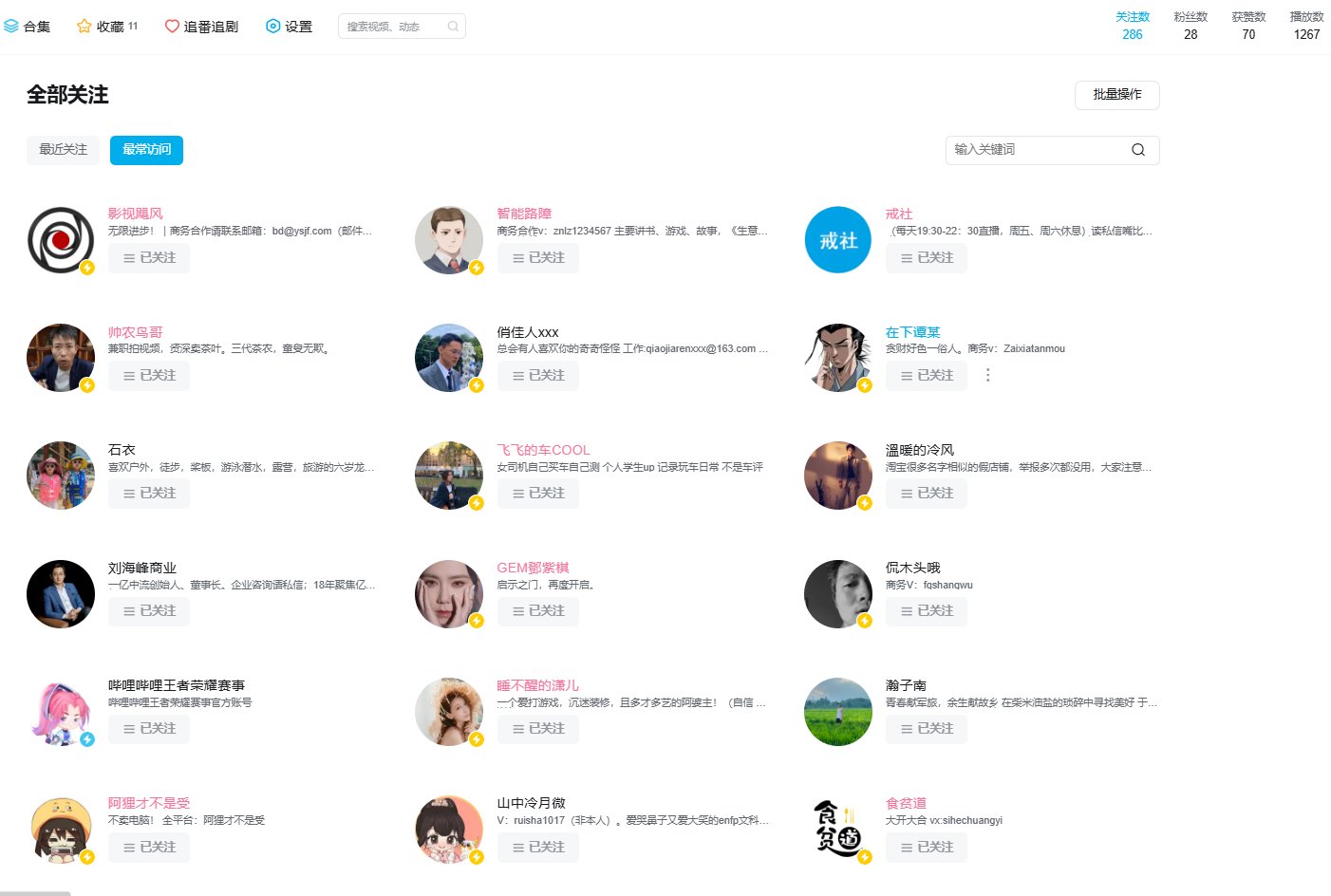This screenshot has width=1331, height=896.
Task: Click the magnifier icon in top search box
Action: [453, 27]
